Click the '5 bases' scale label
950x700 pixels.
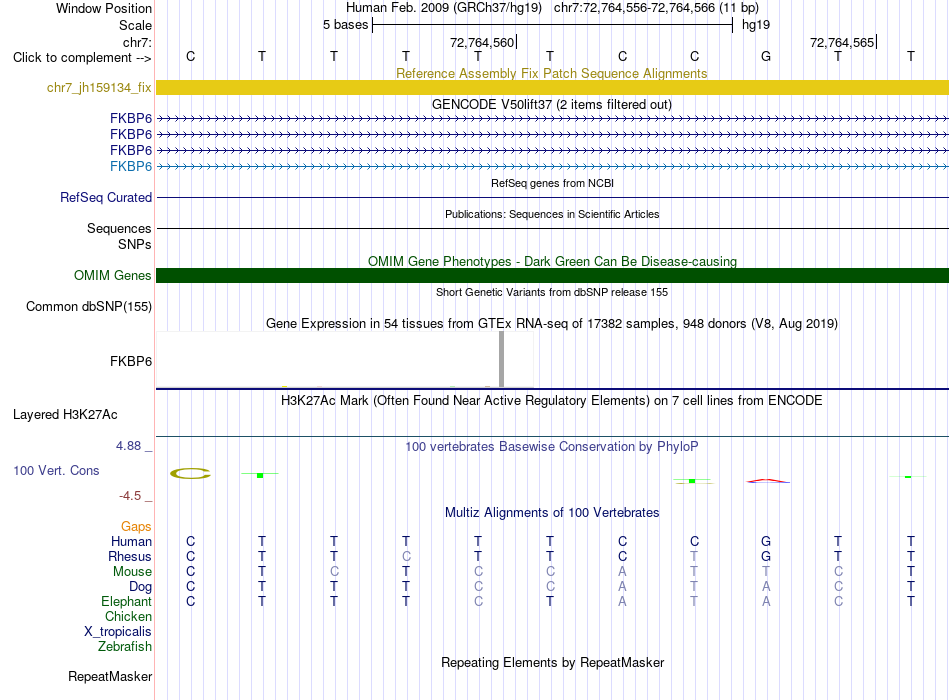pos(345,25)
